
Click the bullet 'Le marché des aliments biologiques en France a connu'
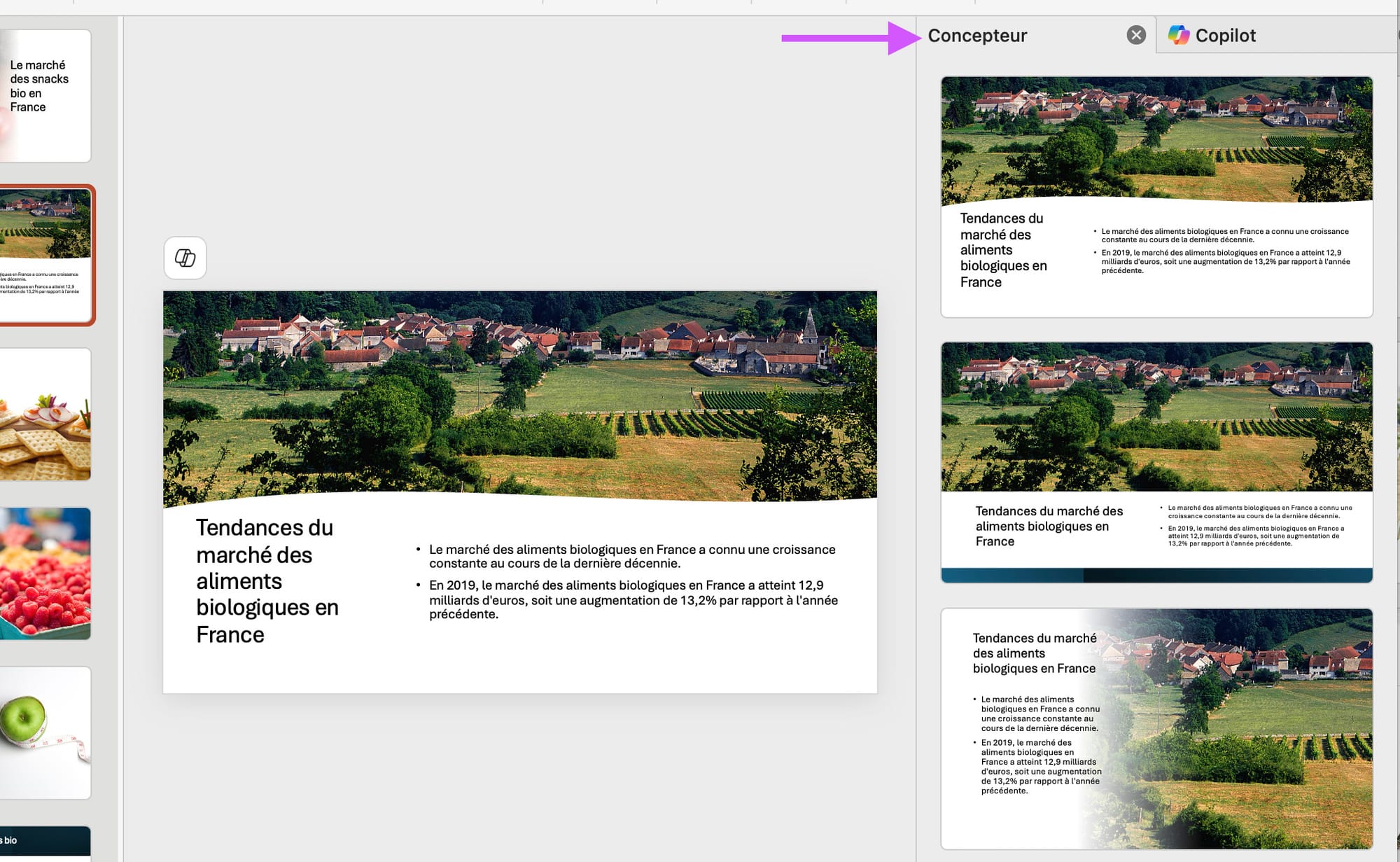tap(632, 556)
